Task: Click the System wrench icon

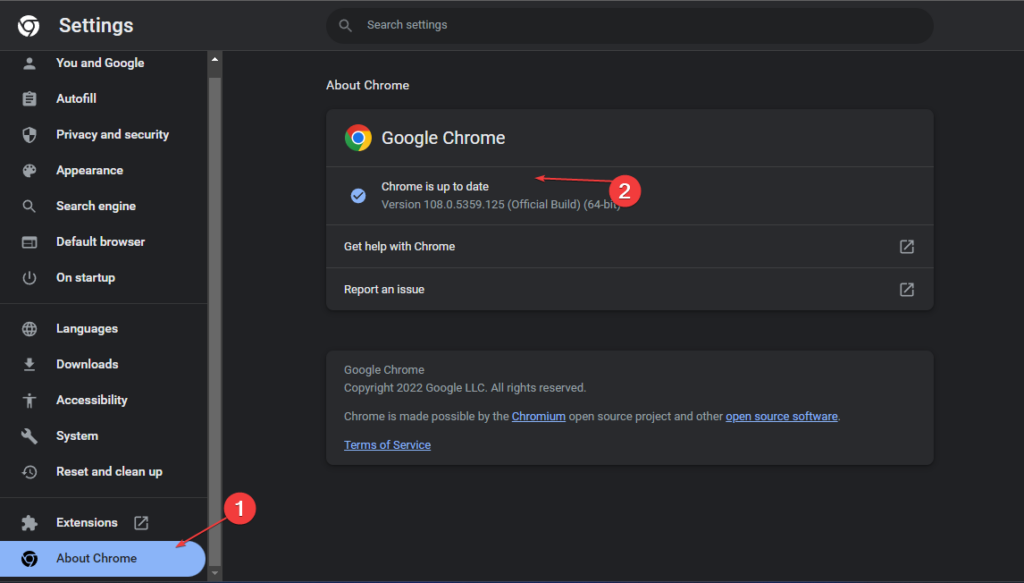Action: (x=29, y=436)
